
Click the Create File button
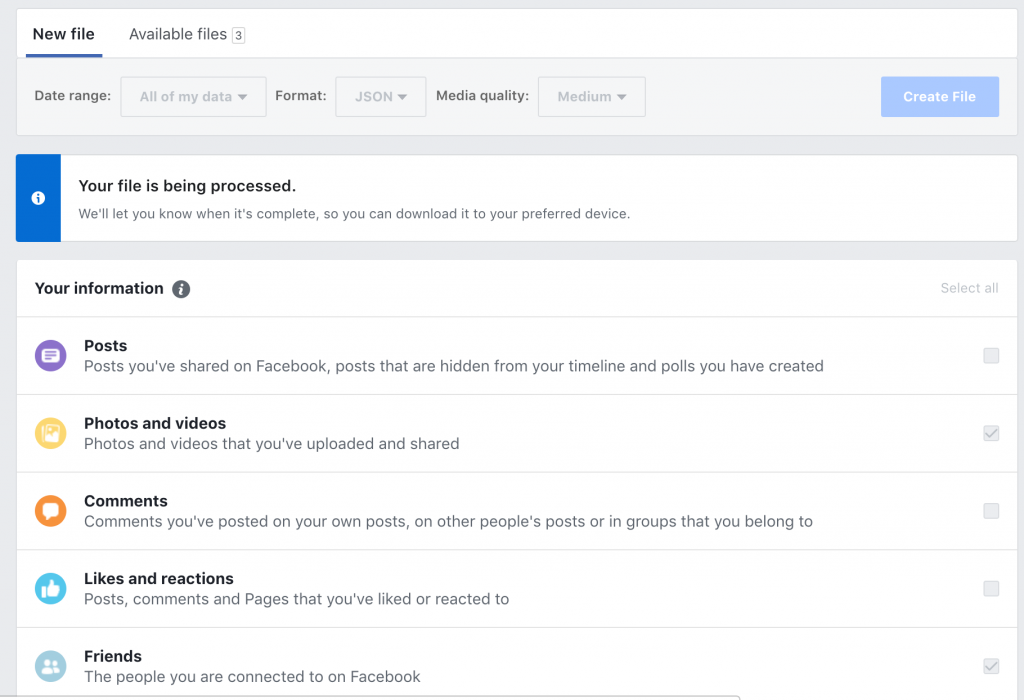click(940, 97)
